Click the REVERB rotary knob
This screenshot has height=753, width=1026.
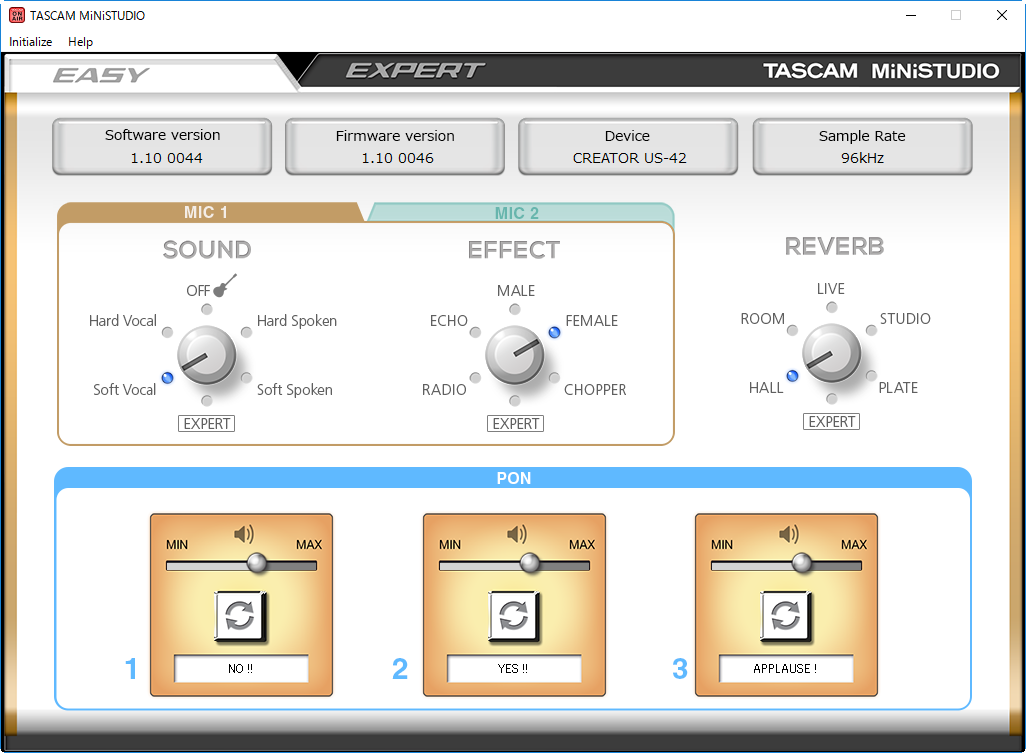(832, 354)
